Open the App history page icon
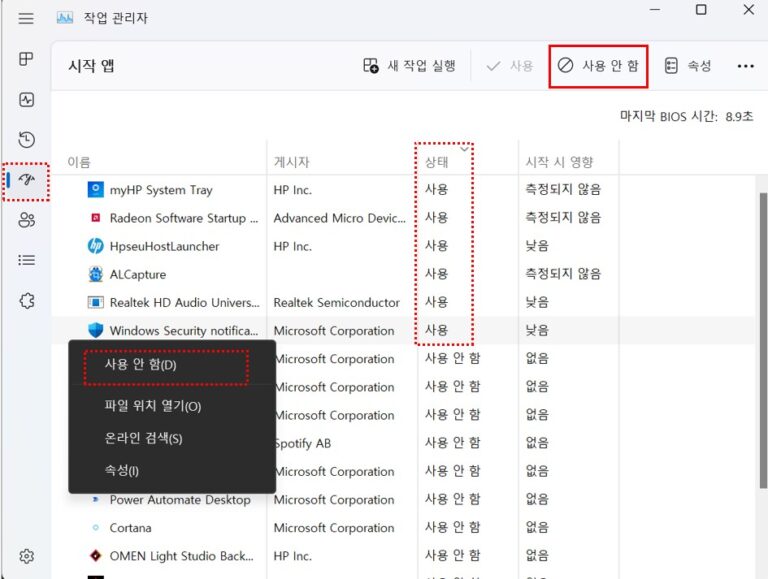The height and width of the screenshot is (579, 768). click(26, 140)
